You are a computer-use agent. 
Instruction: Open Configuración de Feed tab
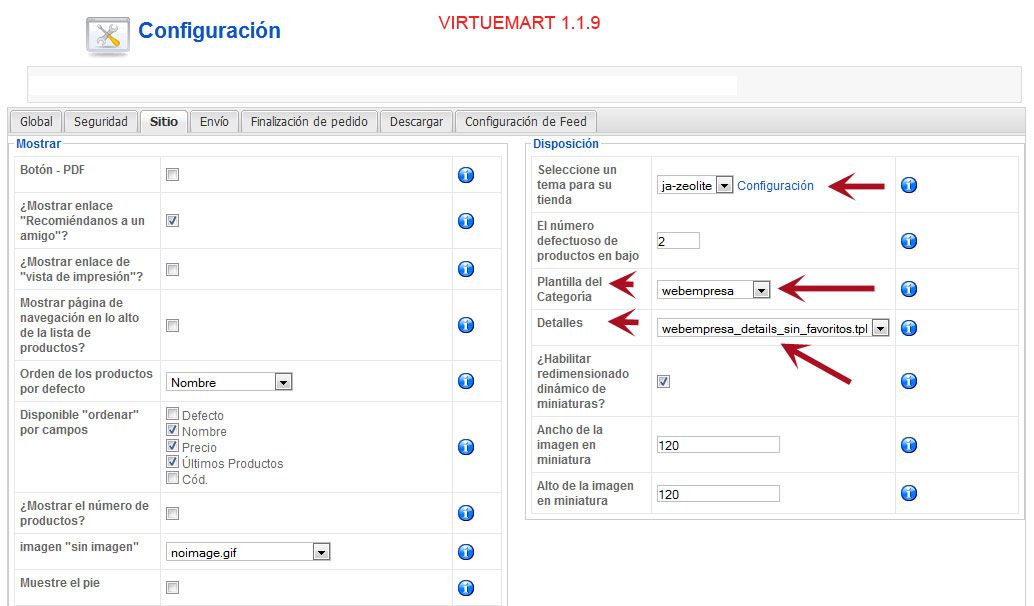[526, 122]
